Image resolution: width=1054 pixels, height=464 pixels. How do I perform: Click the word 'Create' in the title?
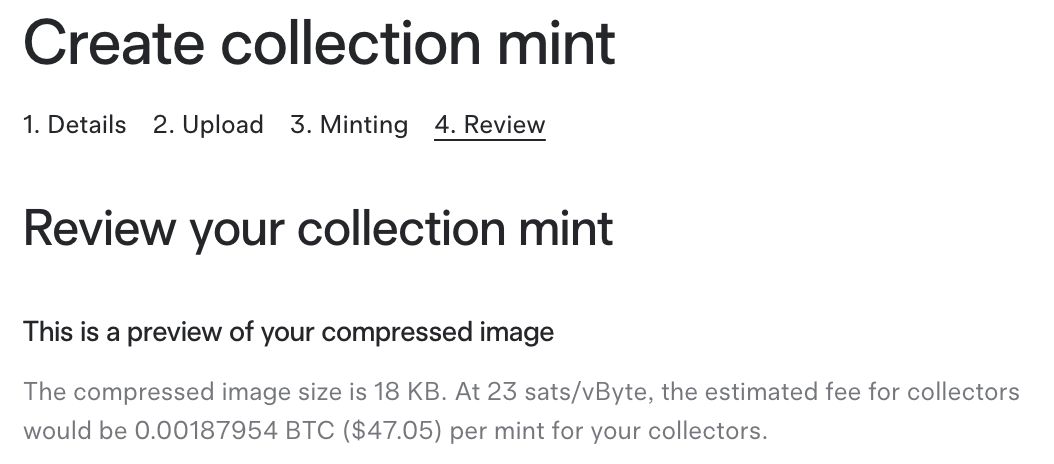point(114,43)
